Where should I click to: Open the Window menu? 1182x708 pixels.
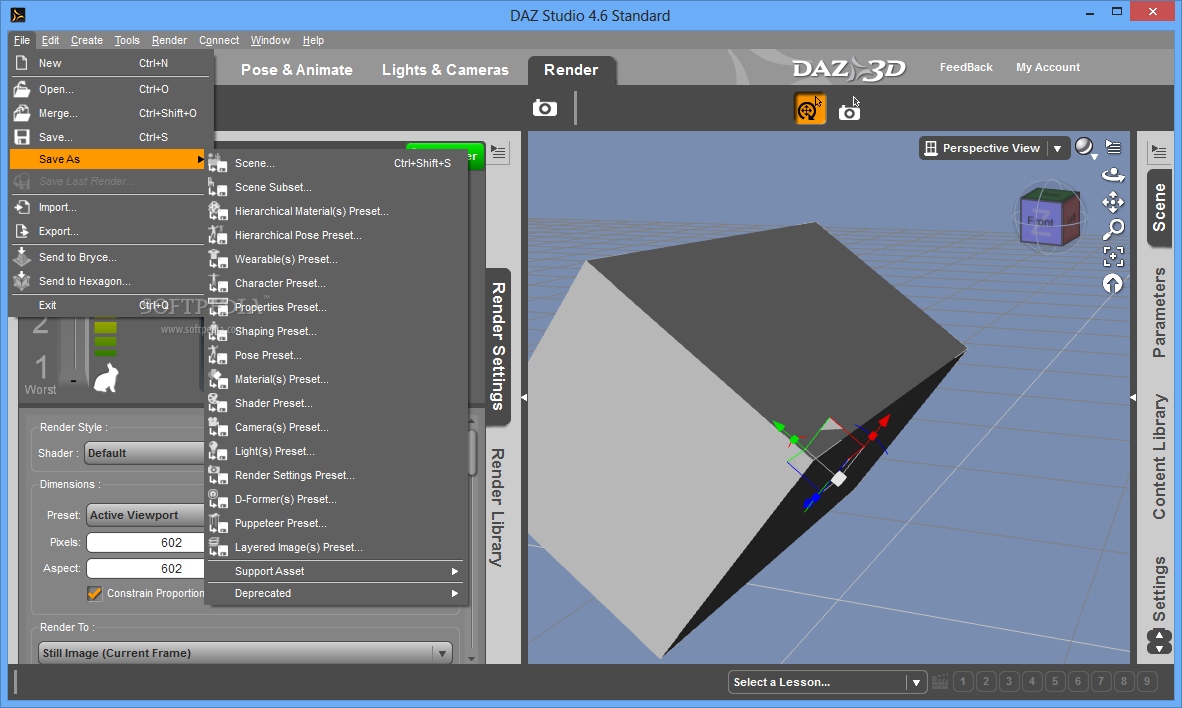pos(270,41)
